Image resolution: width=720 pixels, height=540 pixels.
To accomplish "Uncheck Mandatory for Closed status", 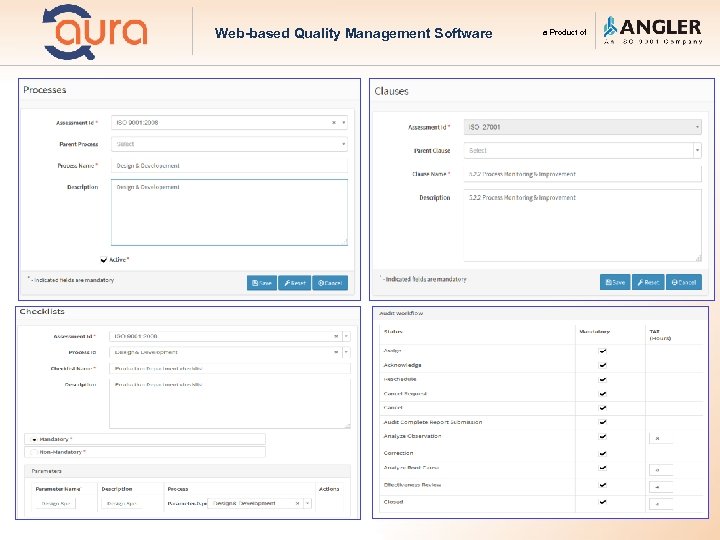I will (603, 502).
